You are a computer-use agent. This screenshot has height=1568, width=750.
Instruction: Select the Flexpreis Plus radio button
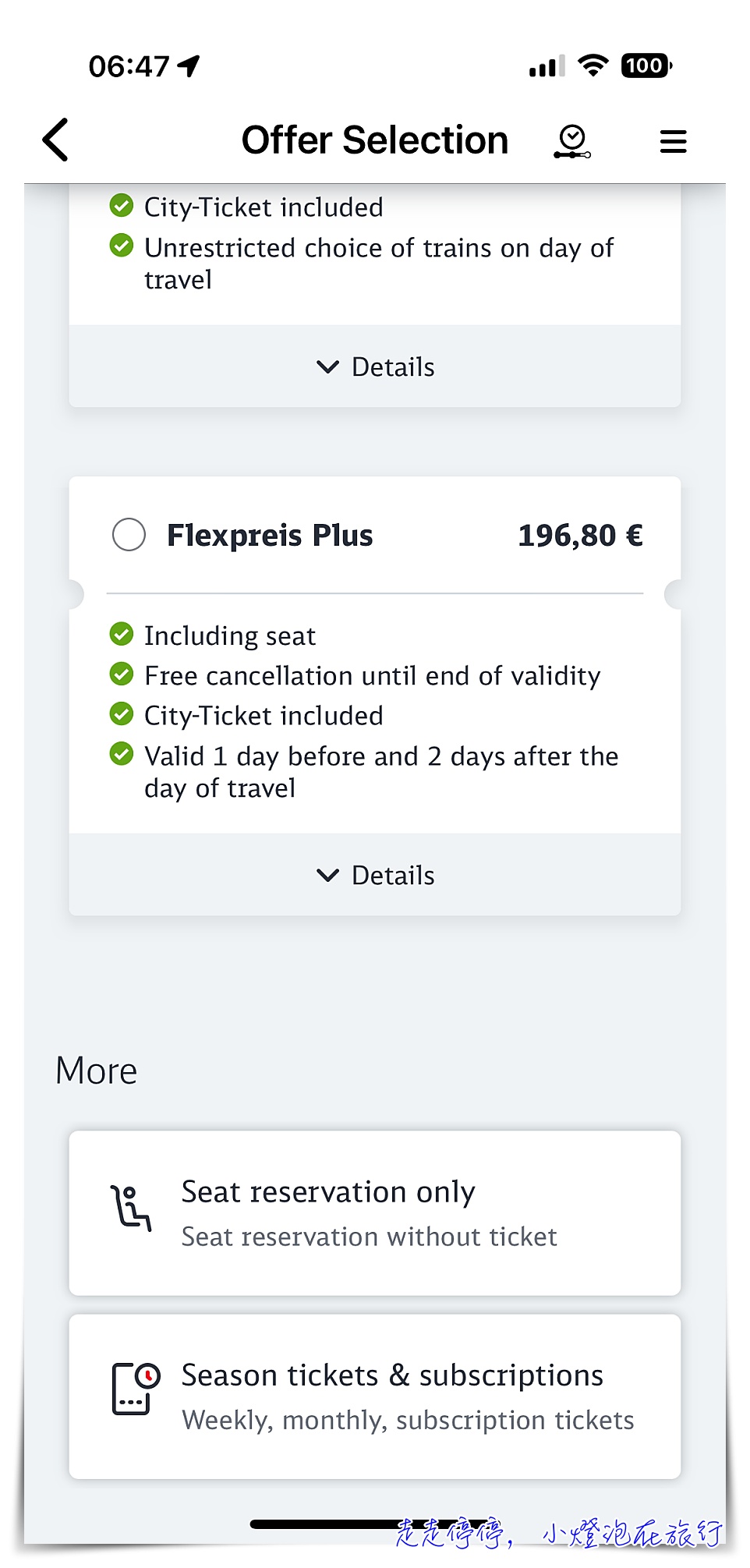(x=129, y=535)
